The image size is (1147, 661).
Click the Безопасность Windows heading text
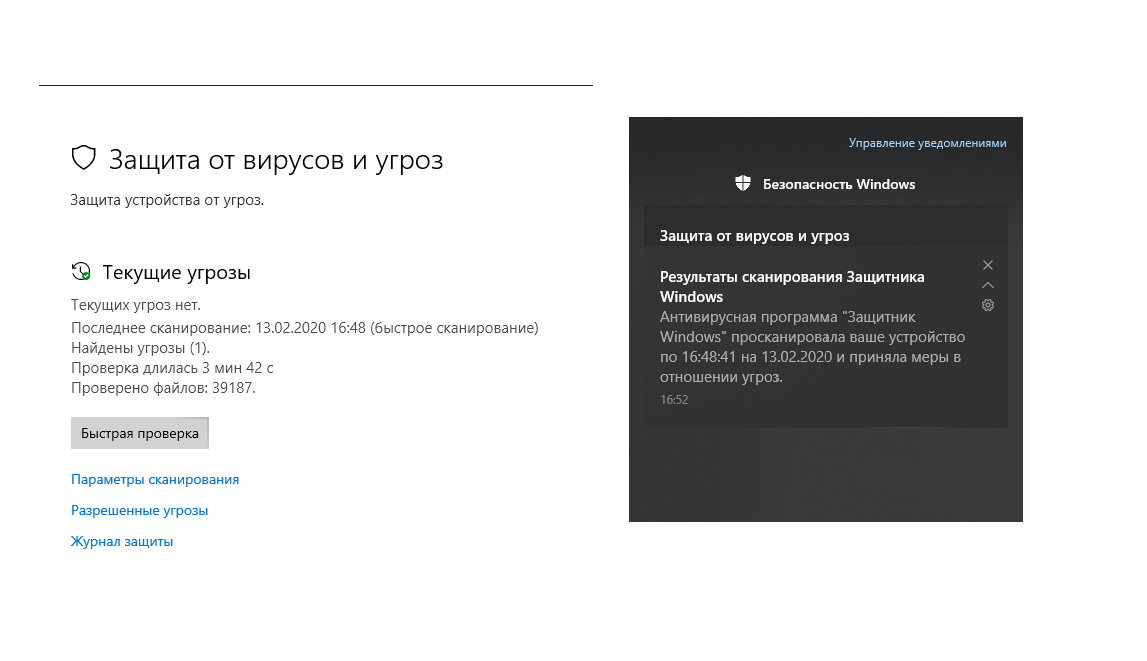pos(839,184)
